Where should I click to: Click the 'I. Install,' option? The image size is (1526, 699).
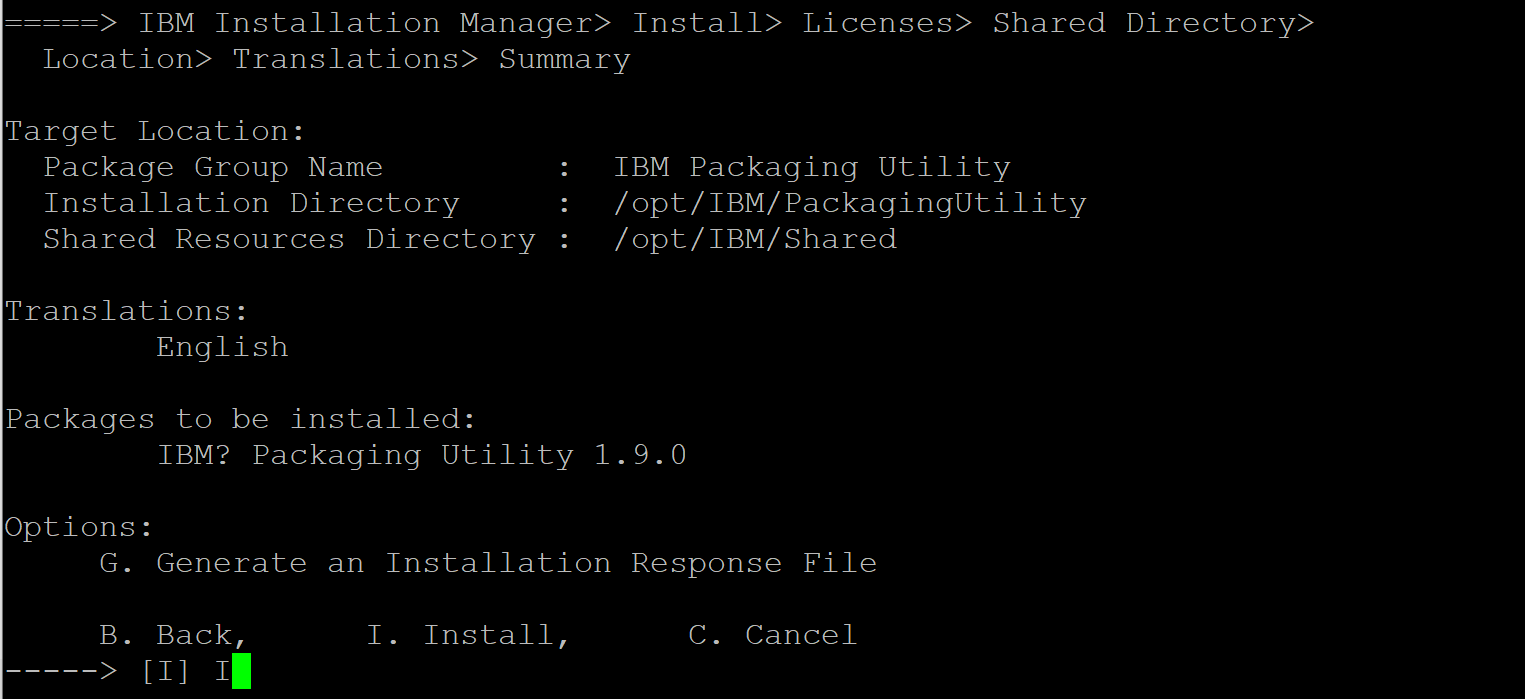click(x=469, y=636)
